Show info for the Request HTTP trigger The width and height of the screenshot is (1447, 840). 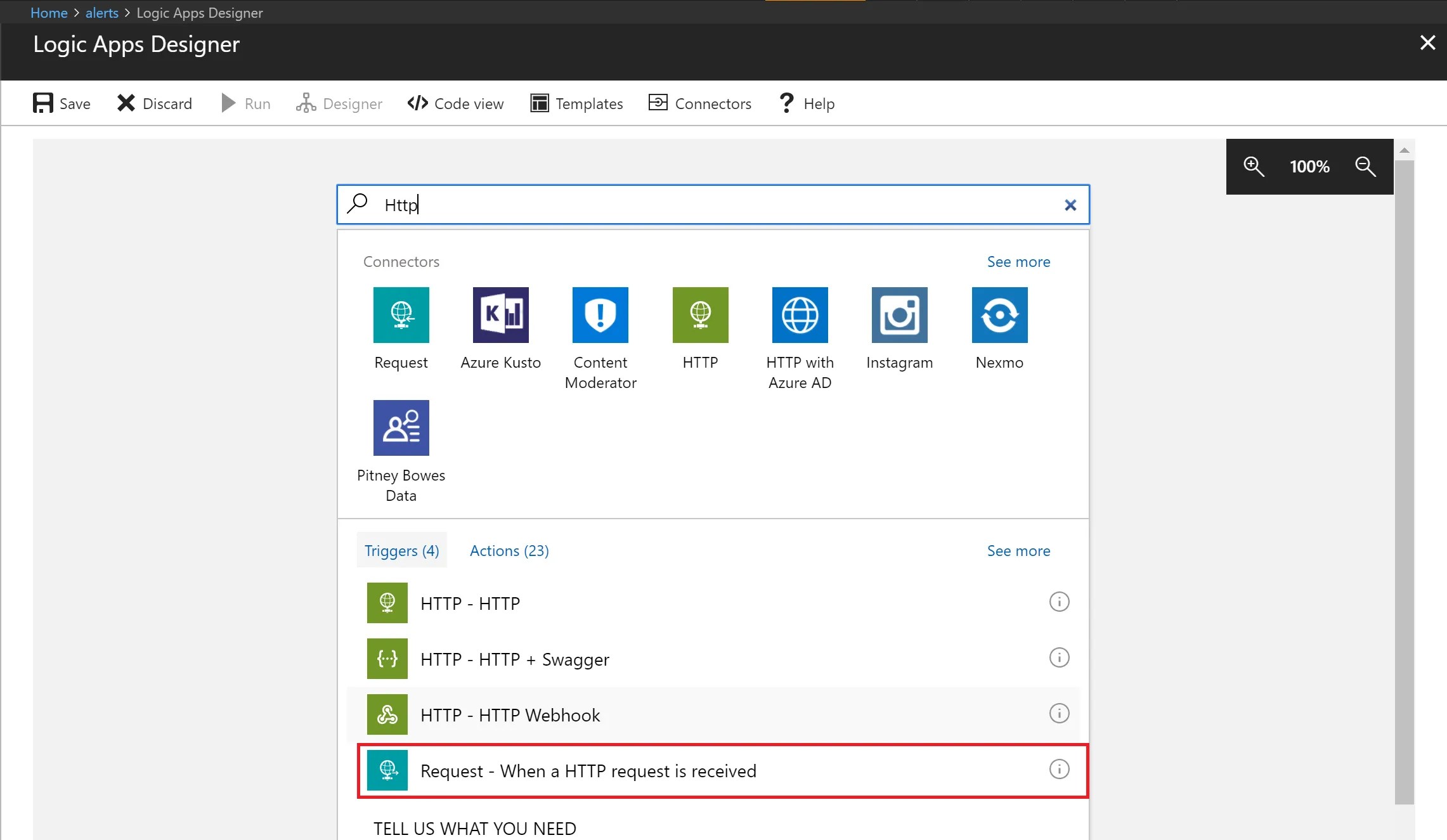point(1059,769)
